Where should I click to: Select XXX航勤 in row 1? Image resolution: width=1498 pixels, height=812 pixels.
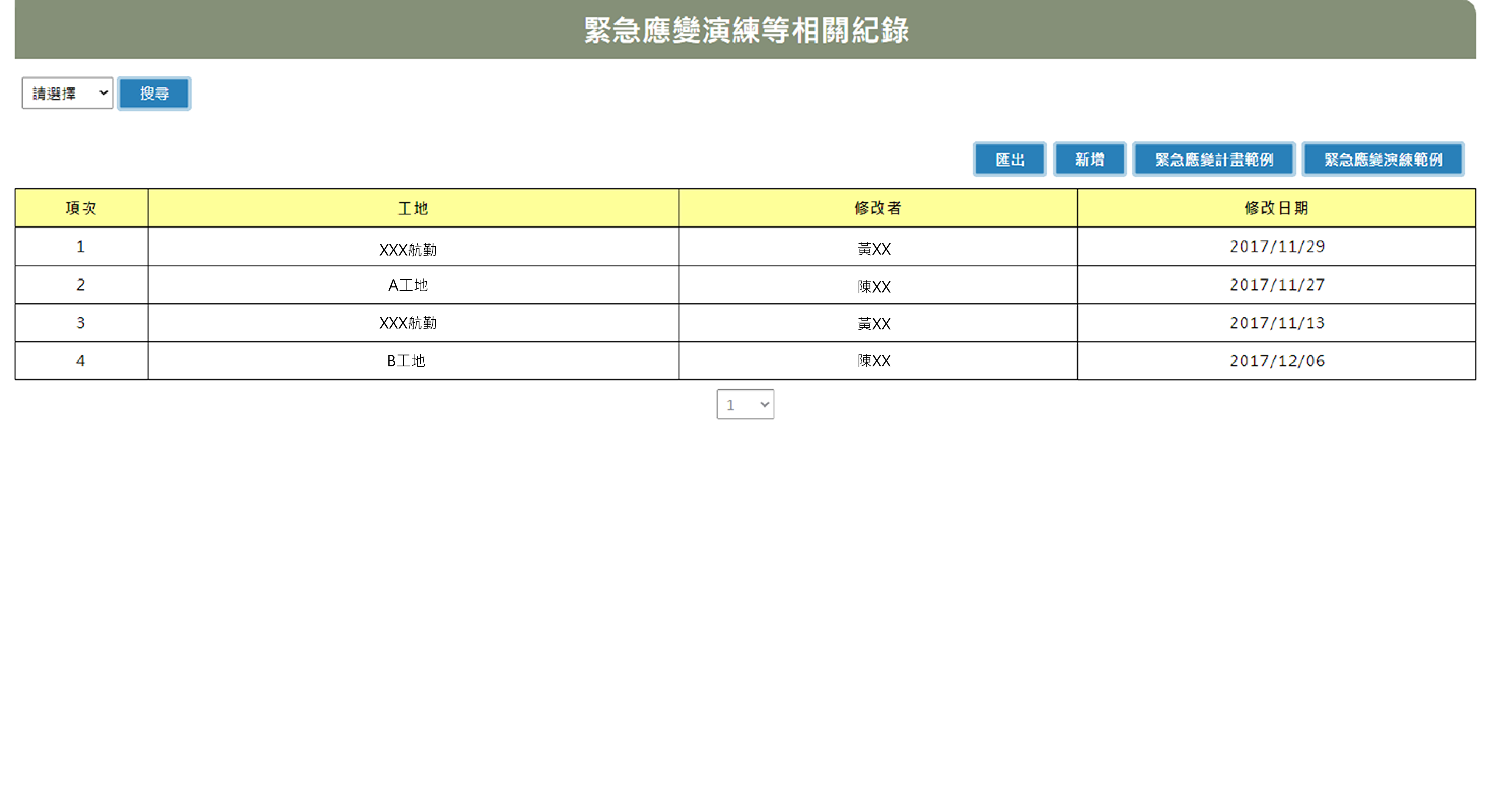click(x=408, y=250)
